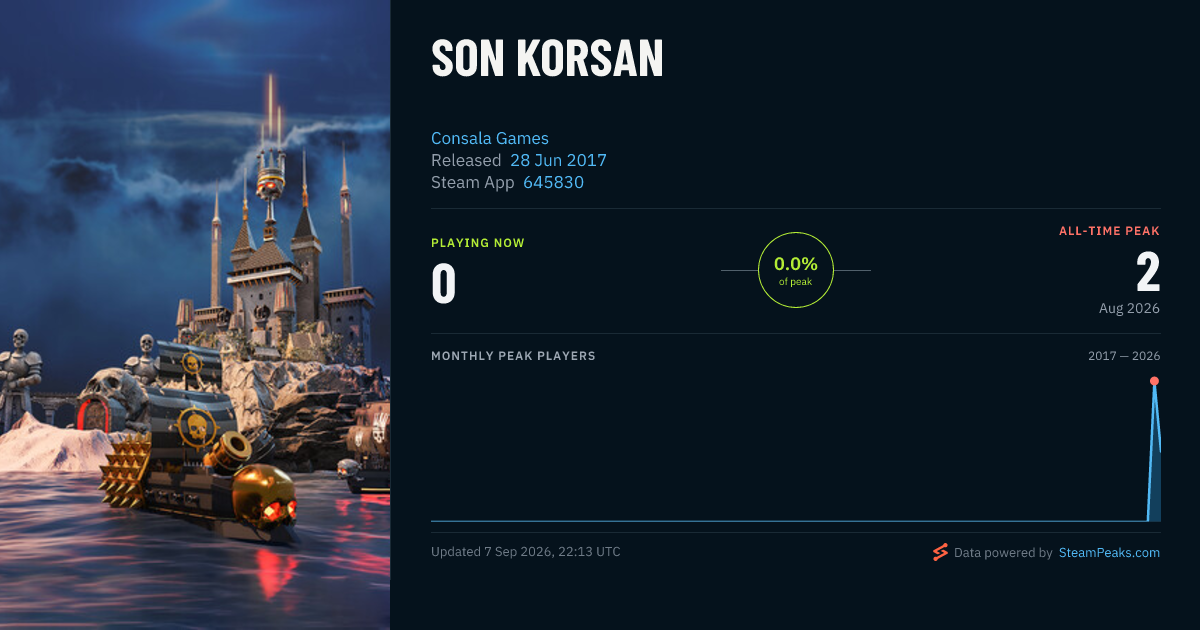Click the PLAYING NOW label
1200x630 pixels.
point(478,243)
